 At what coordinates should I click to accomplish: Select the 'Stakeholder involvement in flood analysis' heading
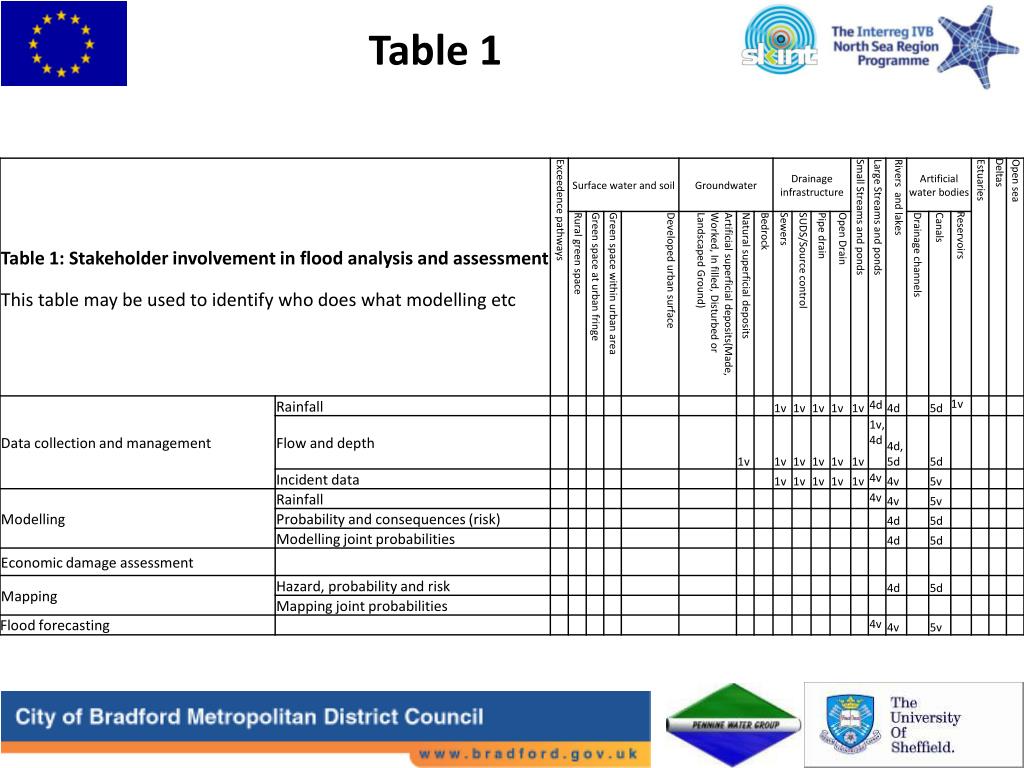tap(274, 258)
